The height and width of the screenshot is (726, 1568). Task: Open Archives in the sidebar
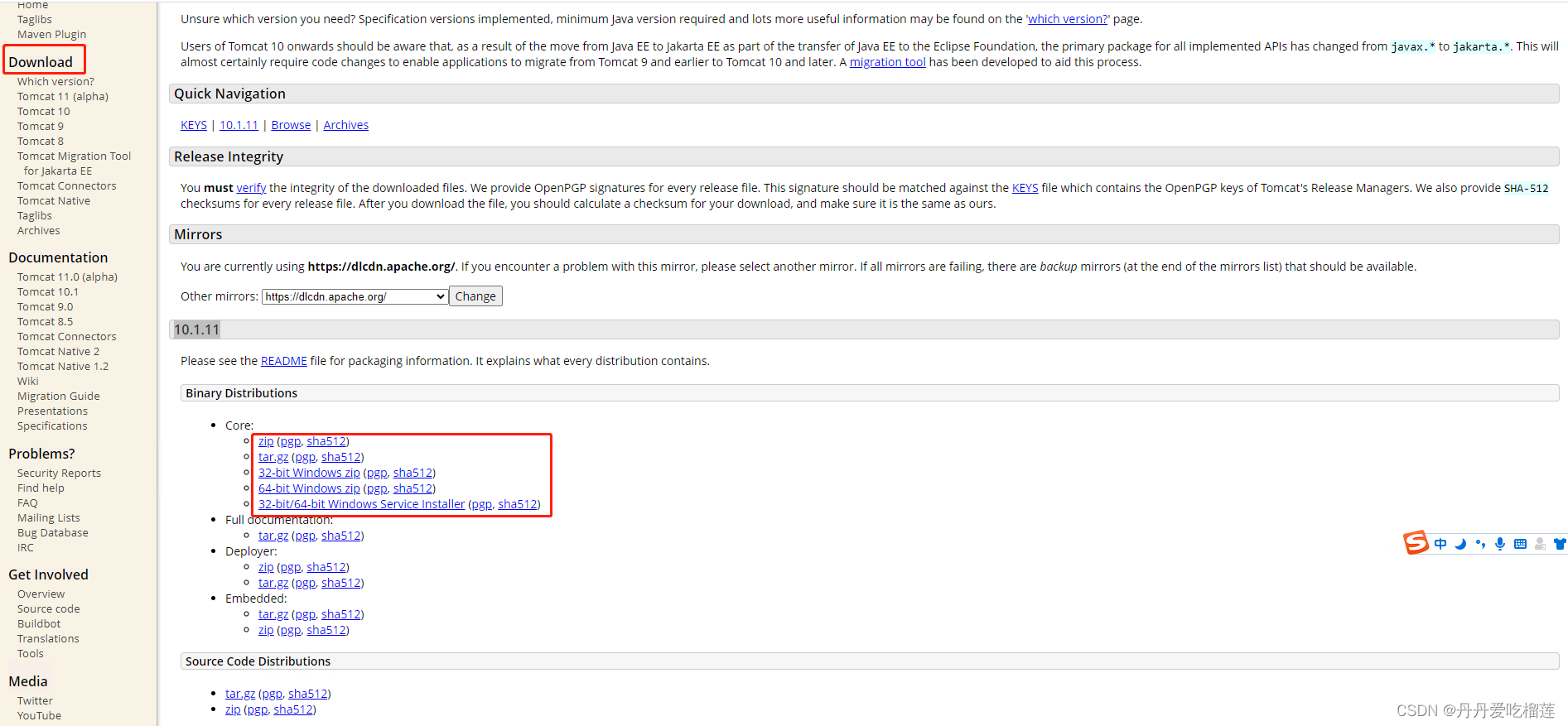(39, 231)
